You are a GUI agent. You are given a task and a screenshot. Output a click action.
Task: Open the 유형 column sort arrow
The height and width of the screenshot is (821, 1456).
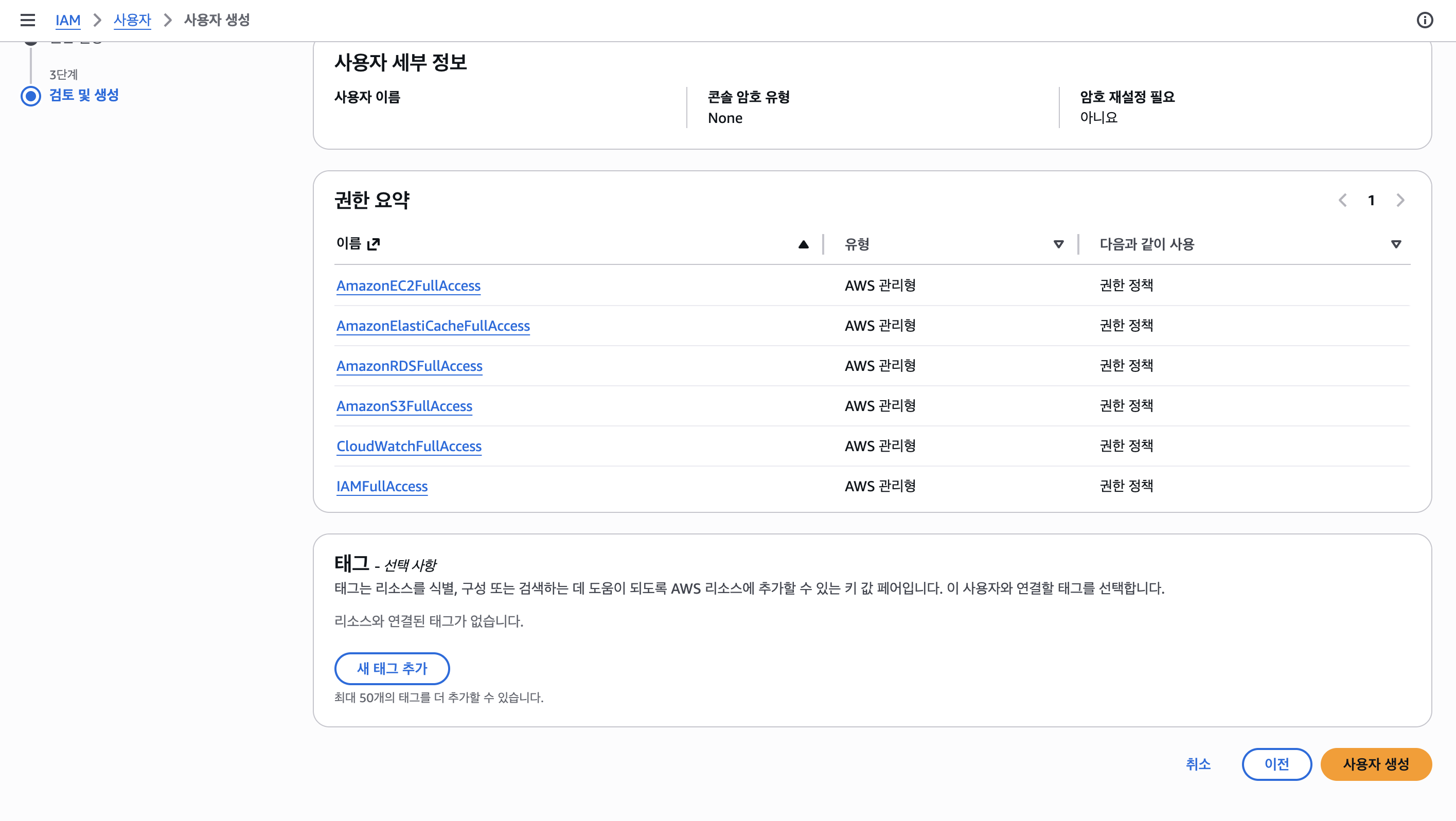1058,244
